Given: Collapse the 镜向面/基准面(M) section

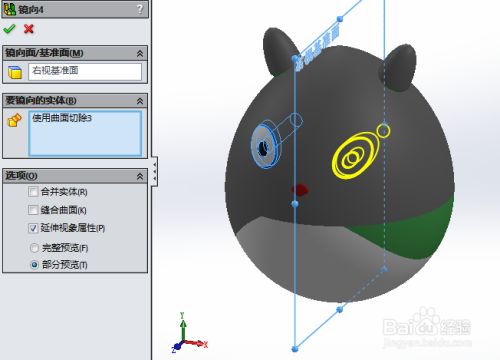Looking at the screenshot, I should (140, 53).
